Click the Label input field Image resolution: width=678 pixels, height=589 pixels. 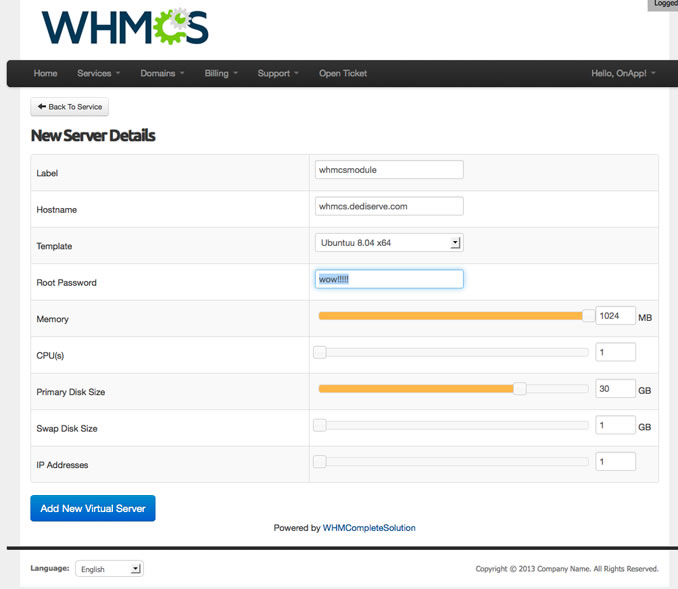389,170
